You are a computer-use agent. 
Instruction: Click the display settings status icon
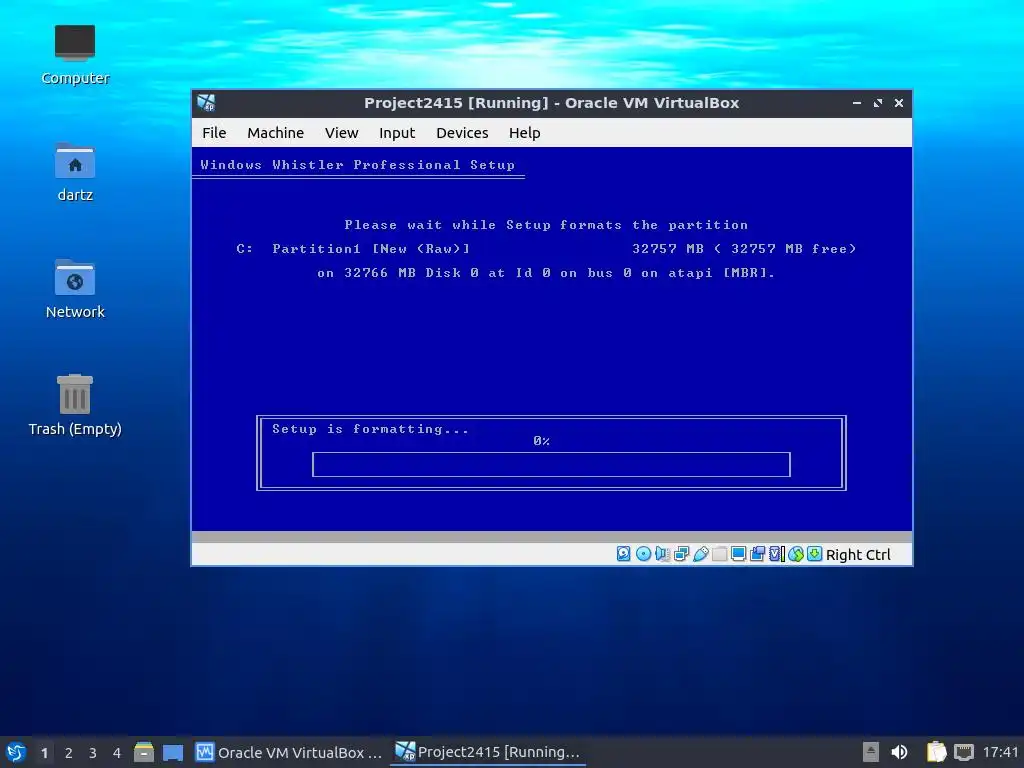(739, 554)
